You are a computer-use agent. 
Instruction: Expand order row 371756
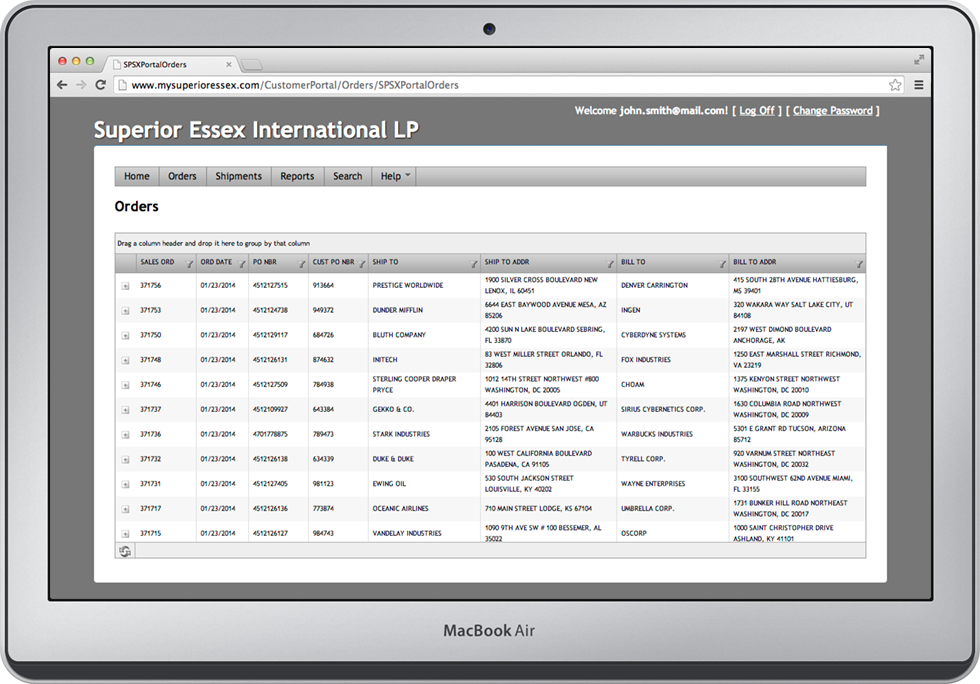click(126, 286)
